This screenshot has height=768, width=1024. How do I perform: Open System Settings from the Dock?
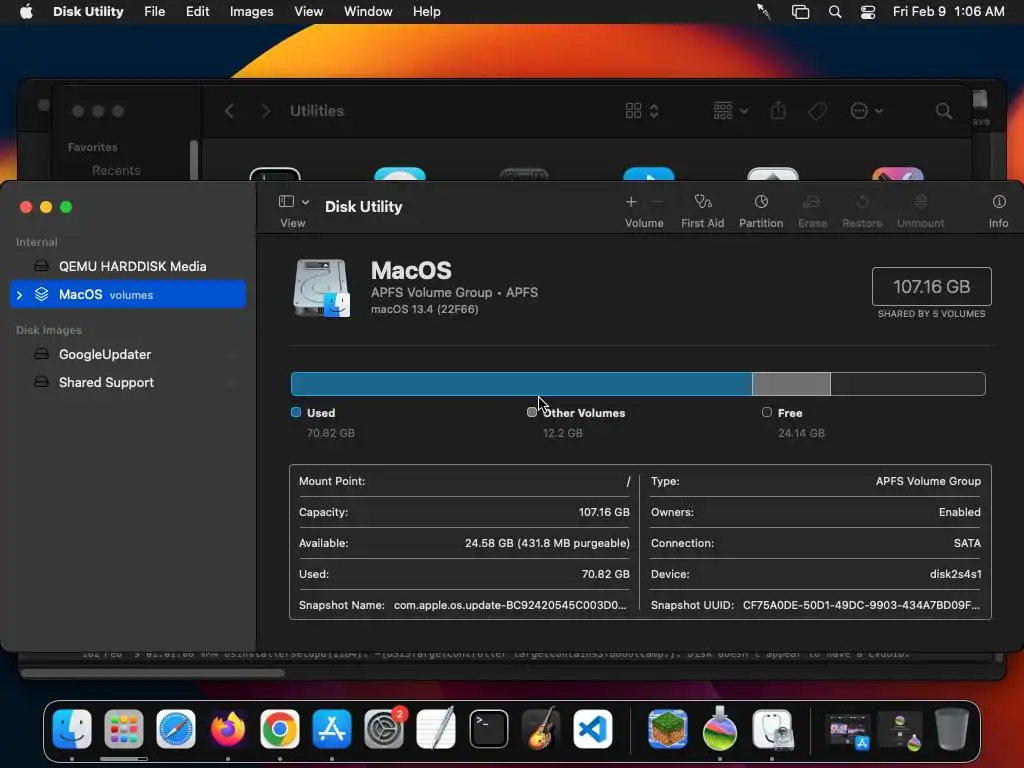click(x=384, y=728)
